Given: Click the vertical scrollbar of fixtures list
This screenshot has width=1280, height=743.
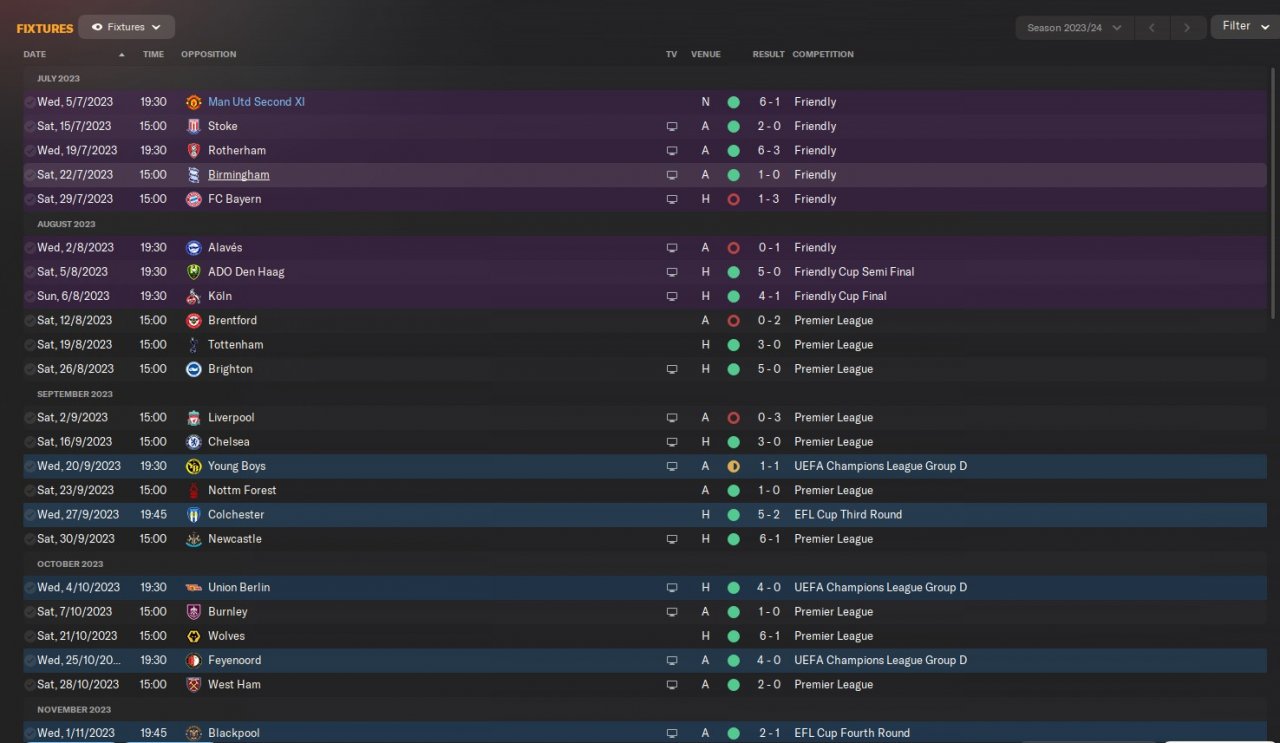Looking at the screenshot, I should (1273, 190).
